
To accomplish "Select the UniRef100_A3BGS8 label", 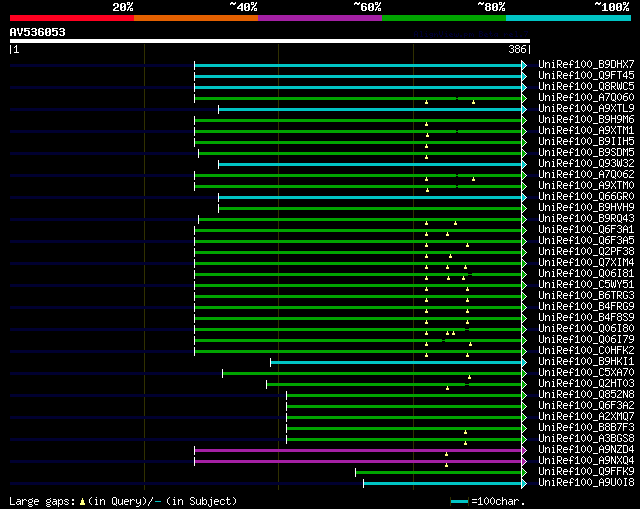I will pos(586,439).
